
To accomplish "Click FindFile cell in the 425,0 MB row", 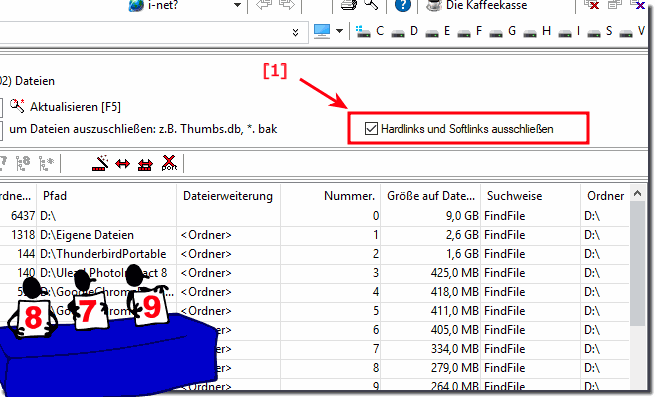I will pyautogui.click(x=505, y=273).
